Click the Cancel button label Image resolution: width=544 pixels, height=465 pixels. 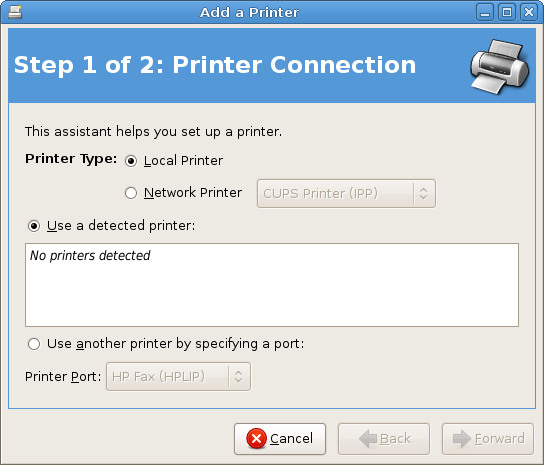(291, 439)
